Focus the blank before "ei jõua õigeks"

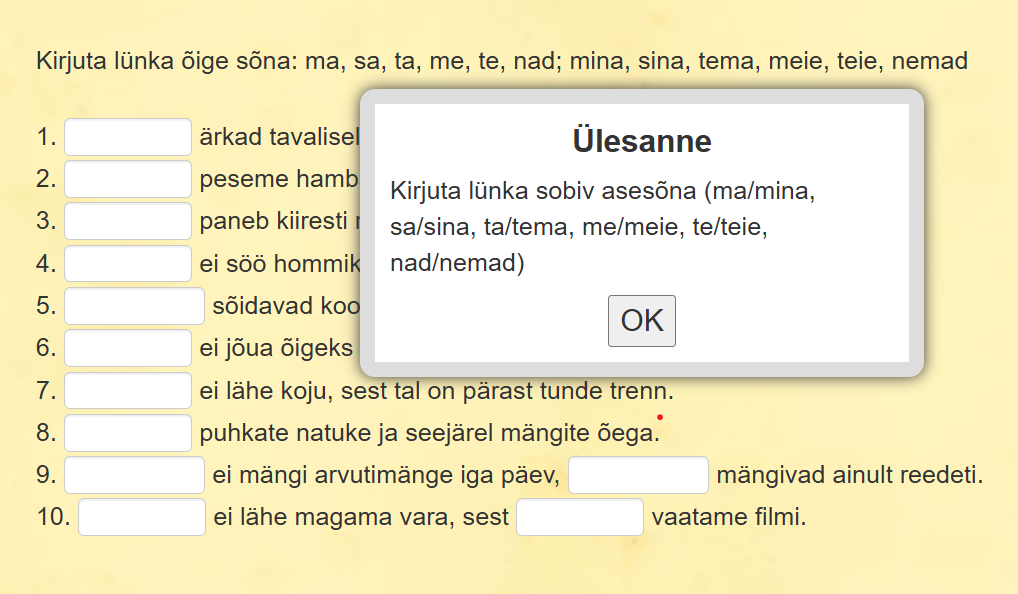click(127, 348)
